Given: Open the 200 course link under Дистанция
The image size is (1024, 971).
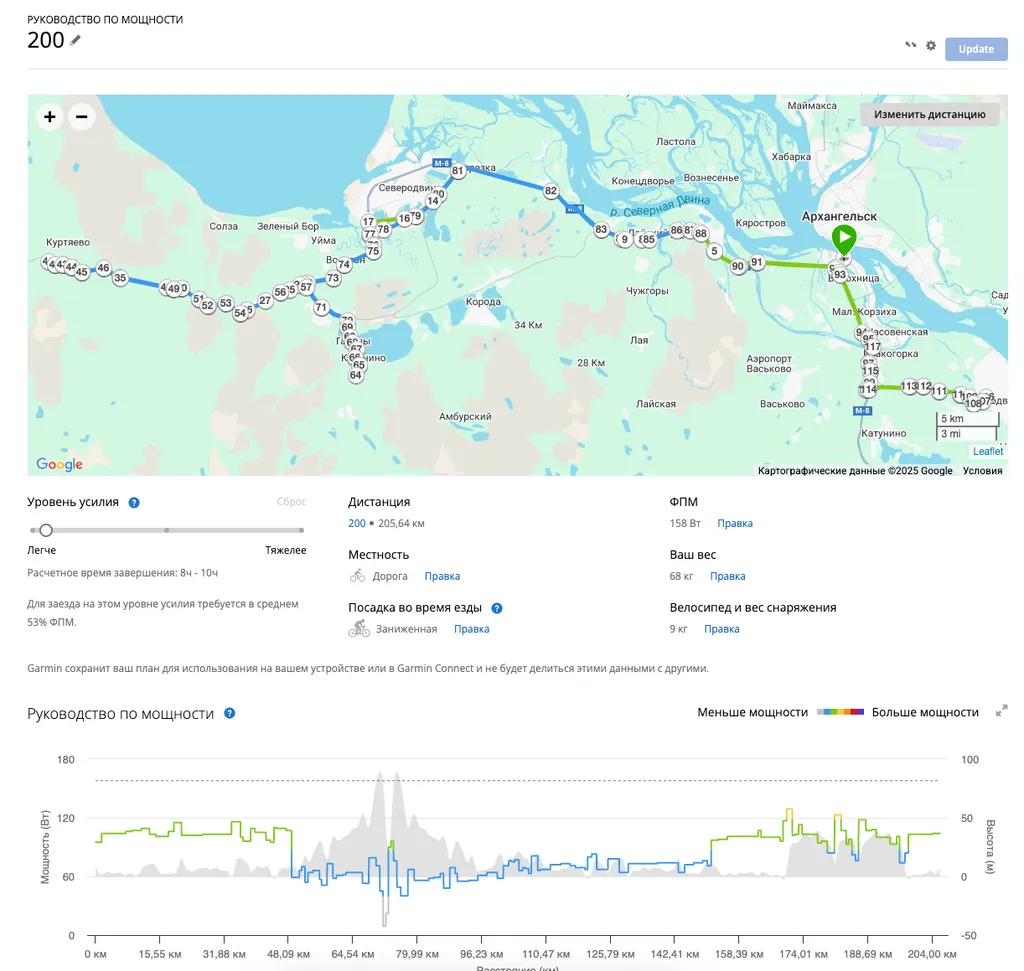Looking at the screenshot, I should click(x=356, y=523).
